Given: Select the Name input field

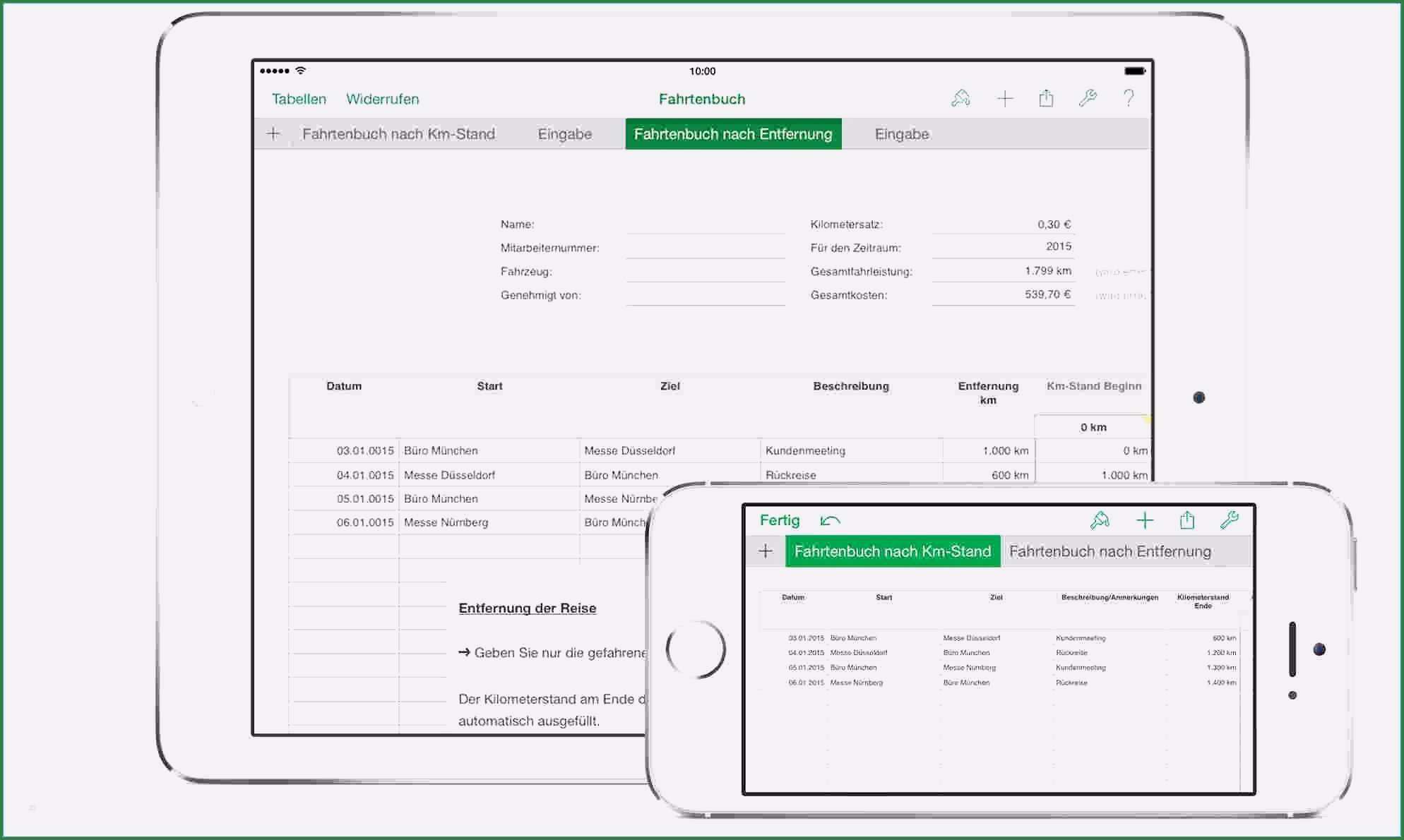Looking at the screenshot, I should click(x=705, y=224).
